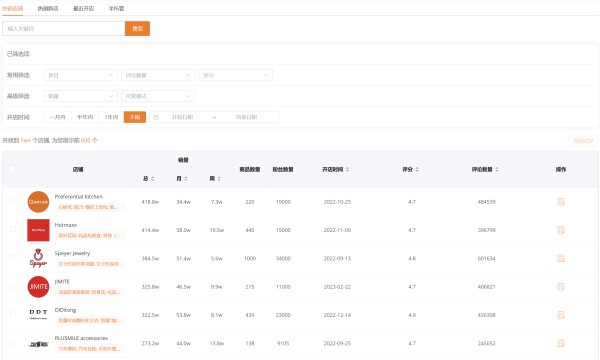Image resolution: width=600 pixels, height=360 pixels.
Task: Open details icon for Preferential Kitchen row
Action: click(561, 202)
